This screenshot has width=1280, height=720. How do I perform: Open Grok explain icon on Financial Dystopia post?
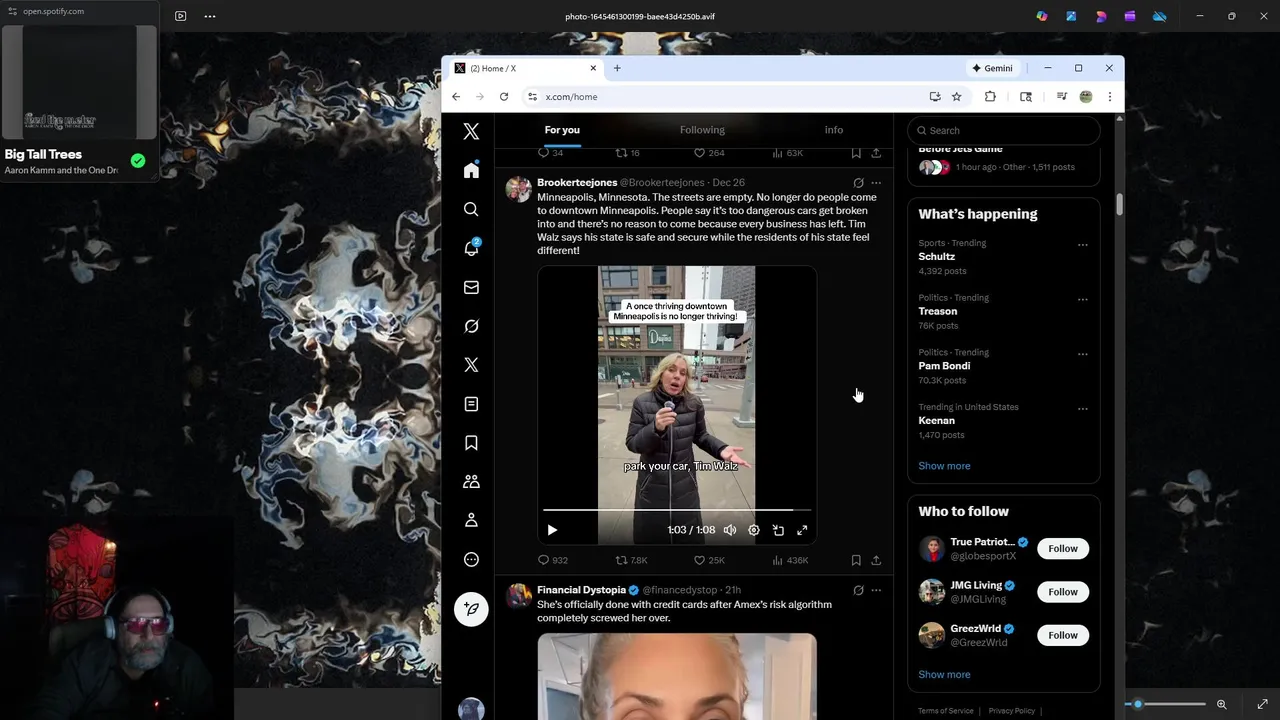point(858,590)
